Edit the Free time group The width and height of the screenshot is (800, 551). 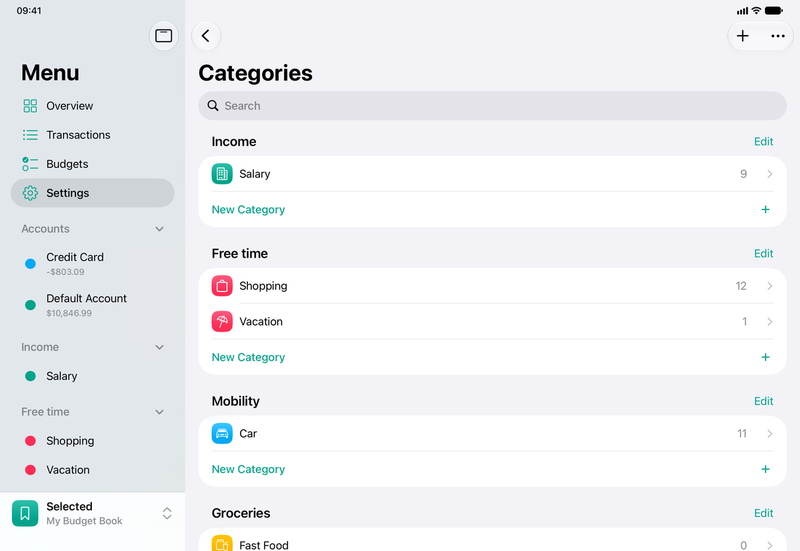pyautogui.click(x=763, y=254)
